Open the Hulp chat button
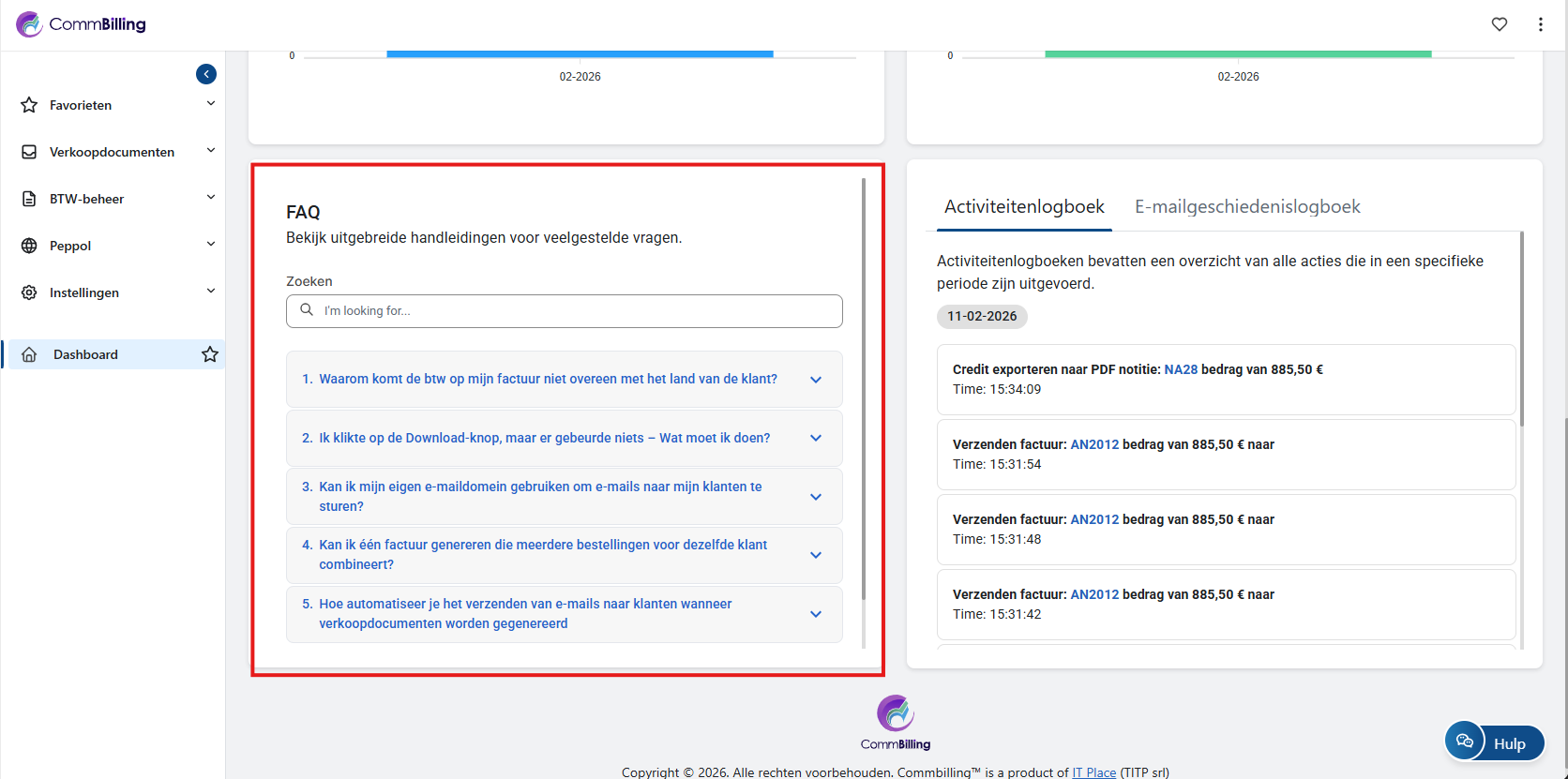The image size is (1568, 779). click(x=1494, y=743)
